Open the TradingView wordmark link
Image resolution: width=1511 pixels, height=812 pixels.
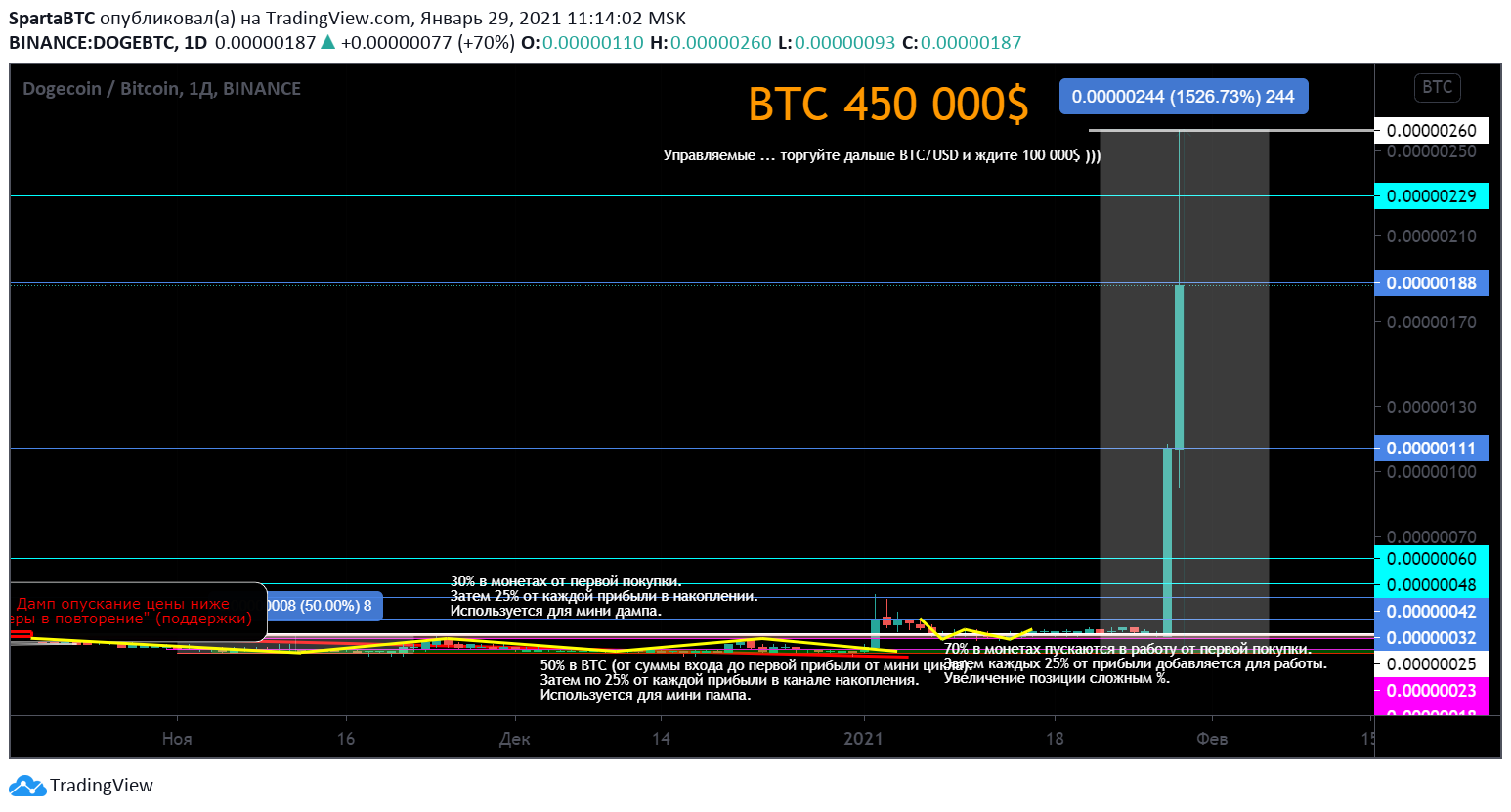(102, 786)
